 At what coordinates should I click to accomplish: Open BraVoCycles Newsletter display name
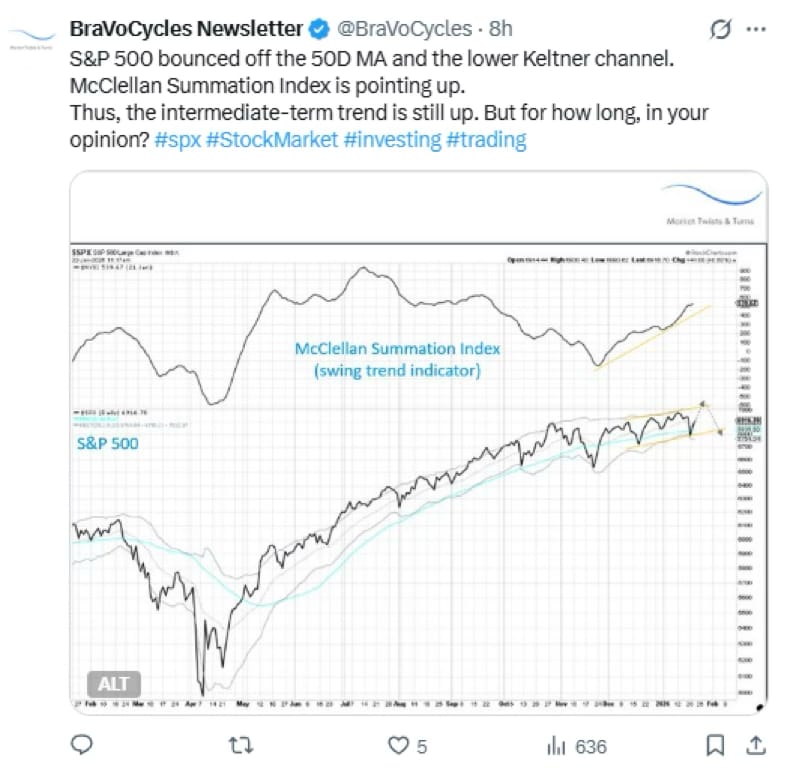click(186, 29)
